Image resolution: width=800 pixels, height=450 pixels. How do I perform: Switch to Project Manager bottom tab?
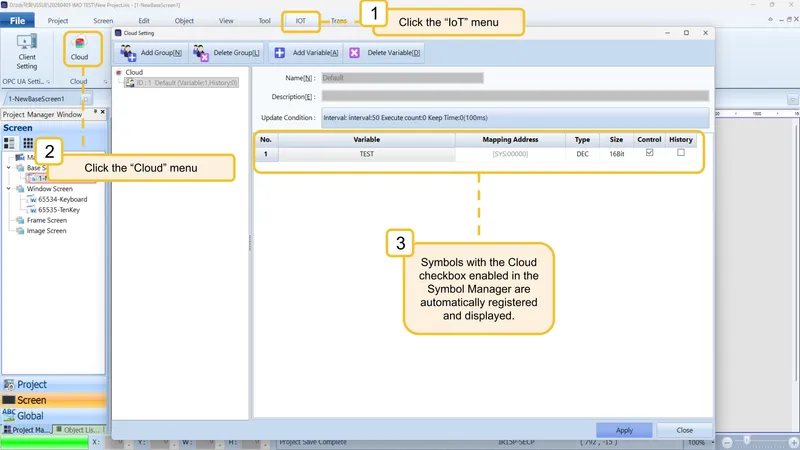click(27, 430)
